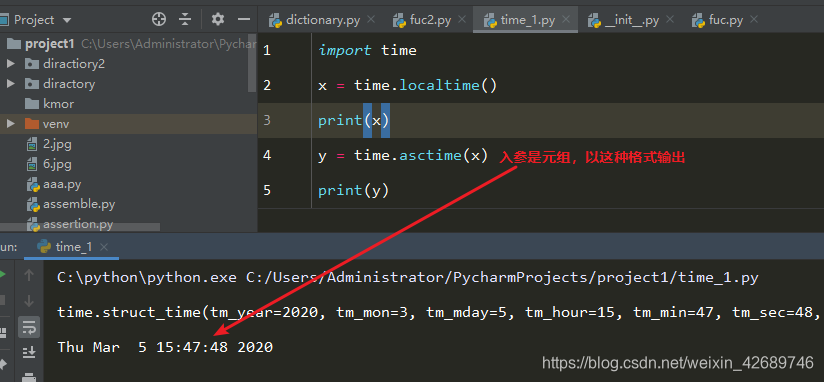Click the Stop process button
The height and width of the screenshot is (382, 824).
(x=3, y=301)
